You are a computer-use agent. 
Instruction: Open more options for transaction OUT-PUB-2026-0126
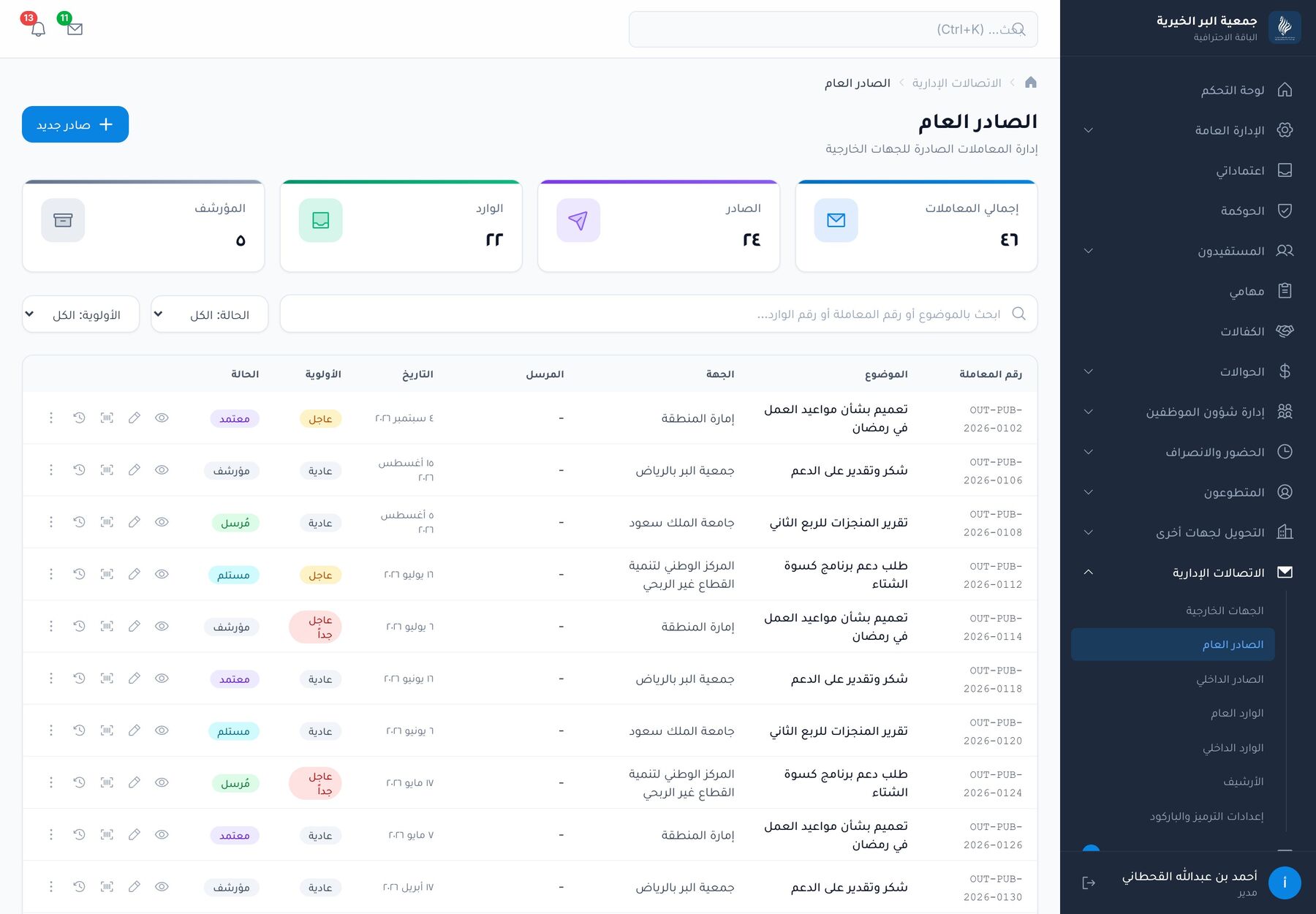coord(51,834)
